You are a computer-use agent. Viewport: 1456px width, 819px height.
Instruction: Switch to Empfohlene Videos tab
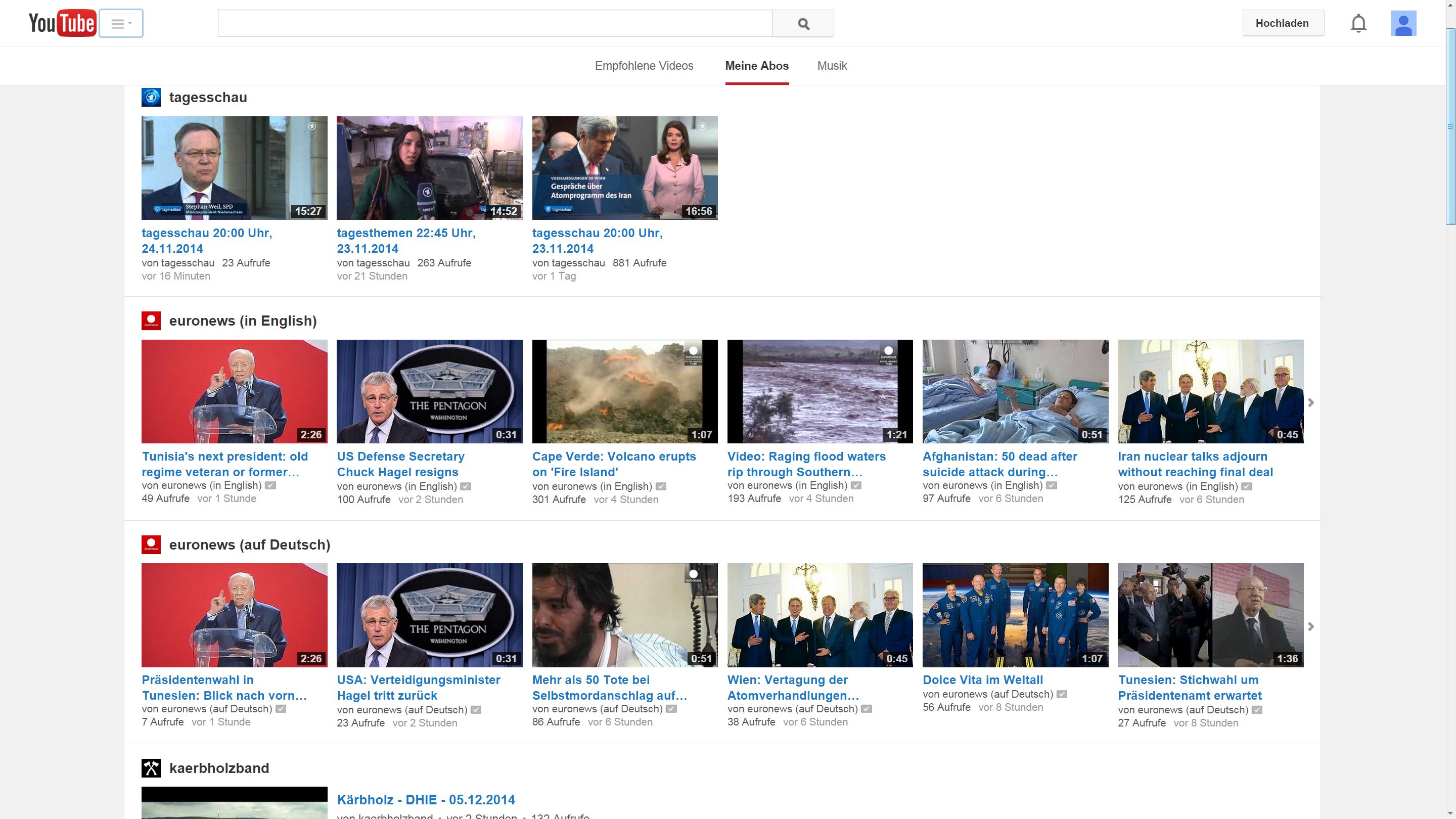644,66
